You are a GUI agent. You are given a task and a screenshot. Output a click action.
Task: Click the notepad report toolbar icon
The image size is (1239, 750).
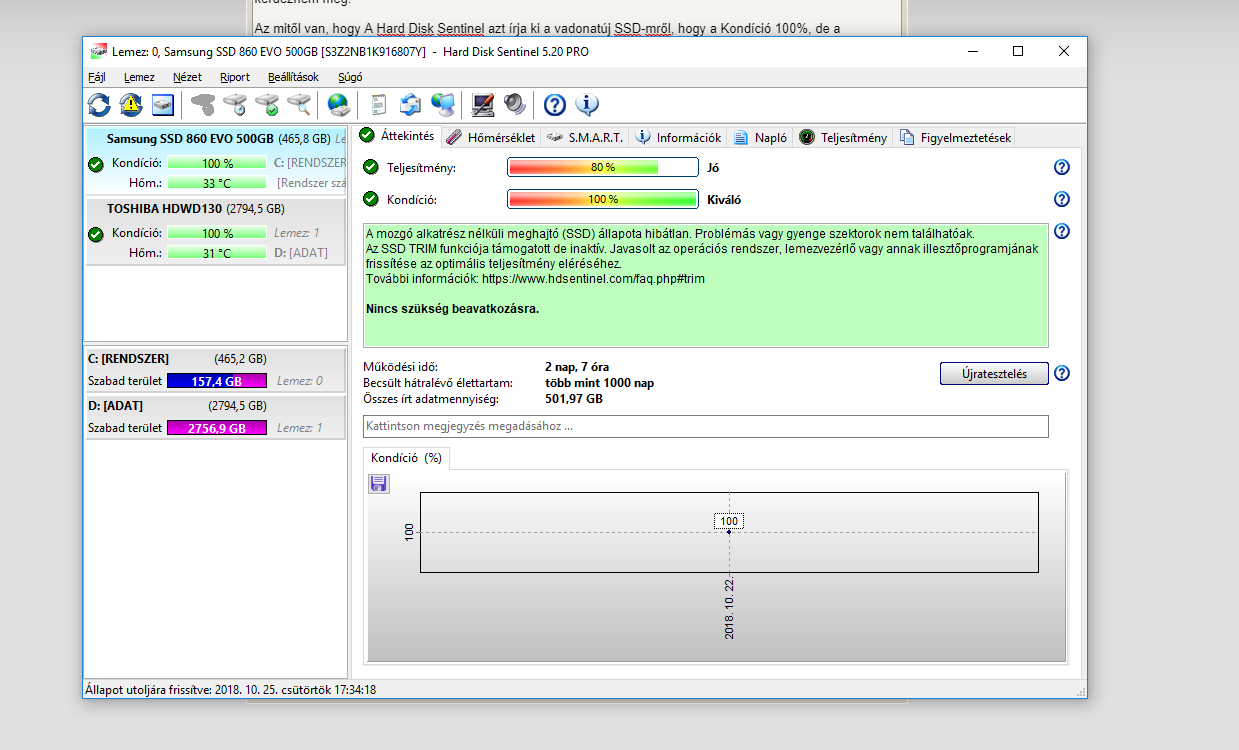[379, 104]
